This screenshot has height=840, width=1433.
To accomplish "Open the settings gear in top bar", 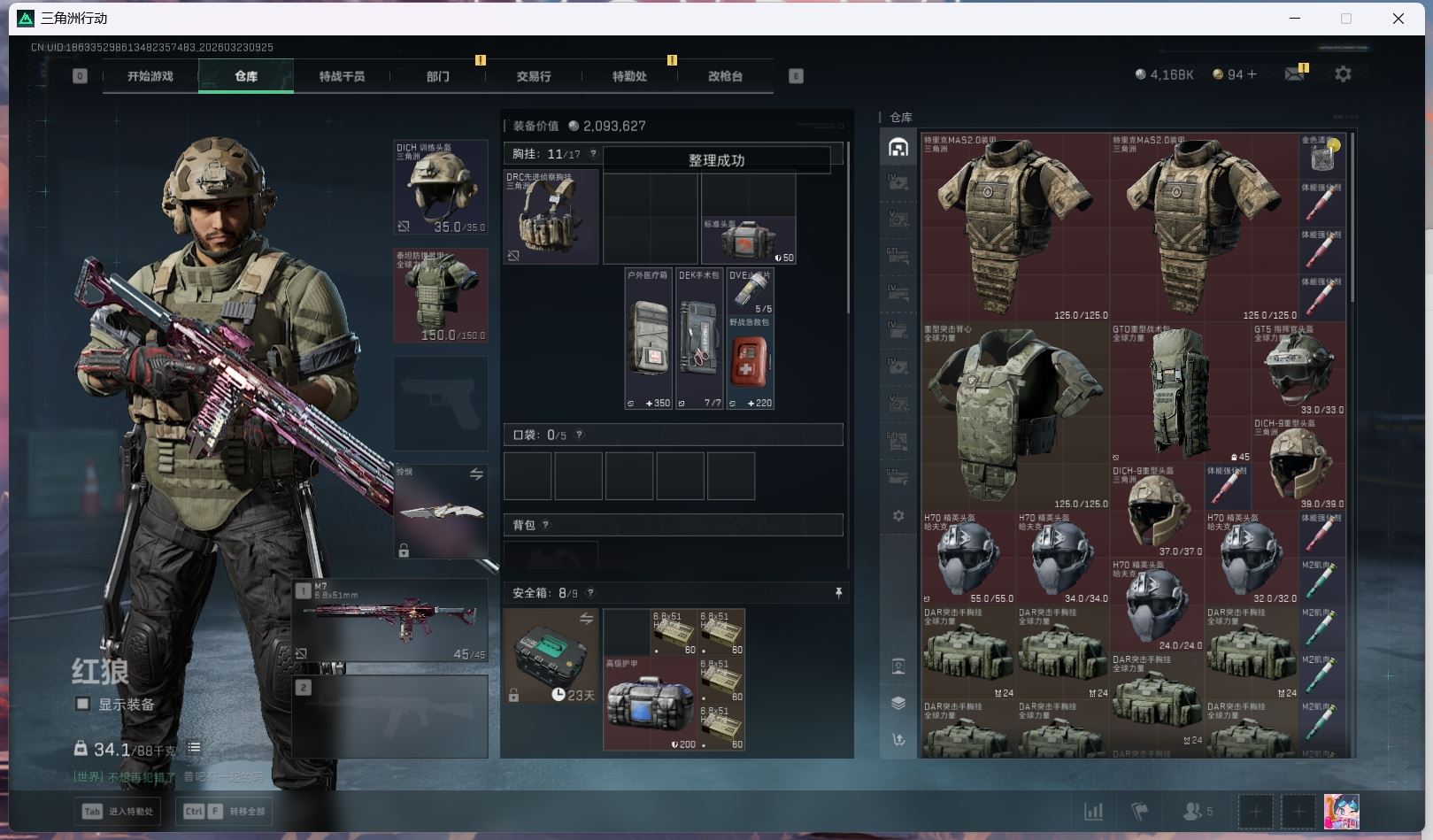I will coord(1343,74).
